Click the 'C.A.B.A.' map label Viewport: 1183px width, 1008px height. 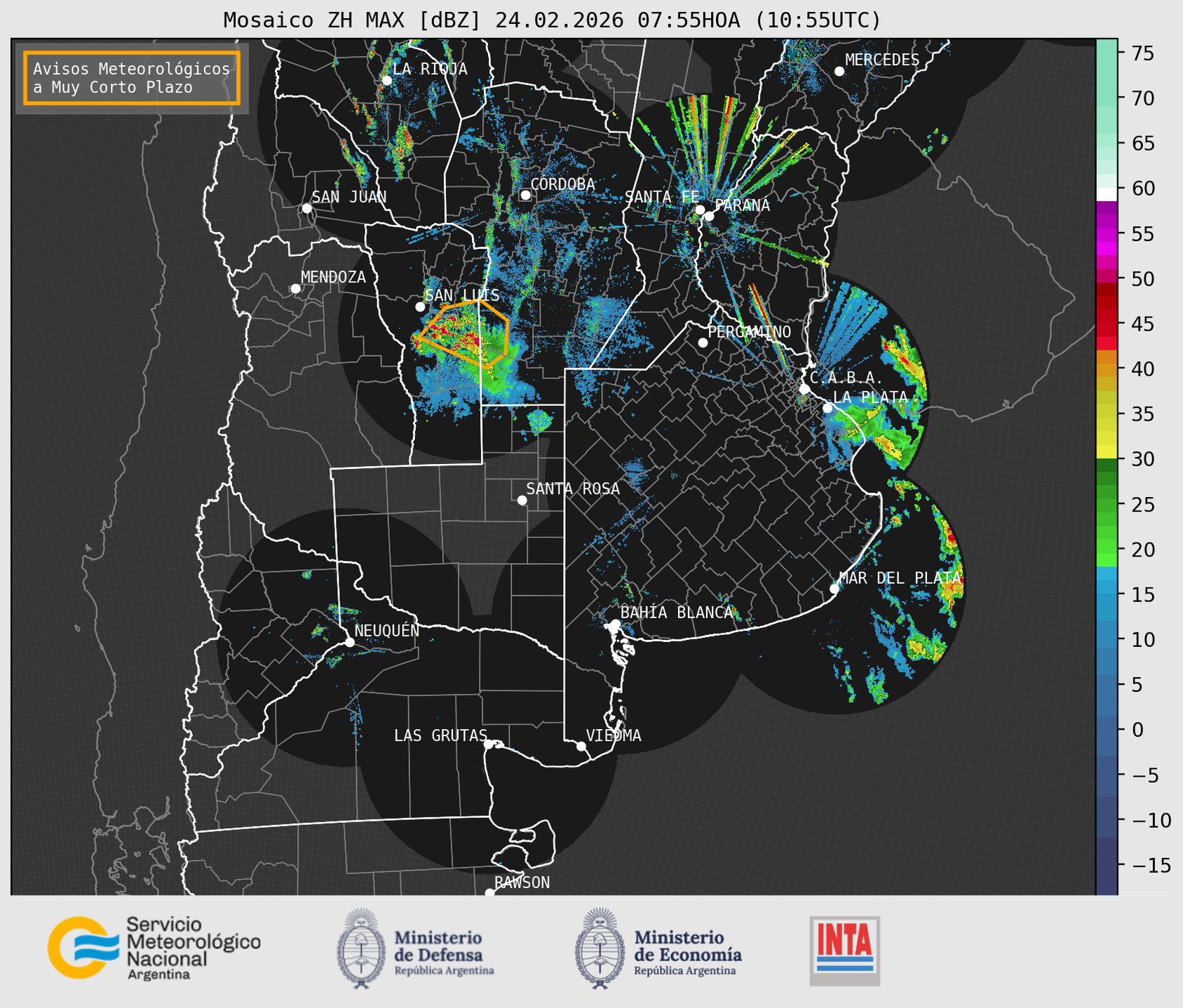846,379
